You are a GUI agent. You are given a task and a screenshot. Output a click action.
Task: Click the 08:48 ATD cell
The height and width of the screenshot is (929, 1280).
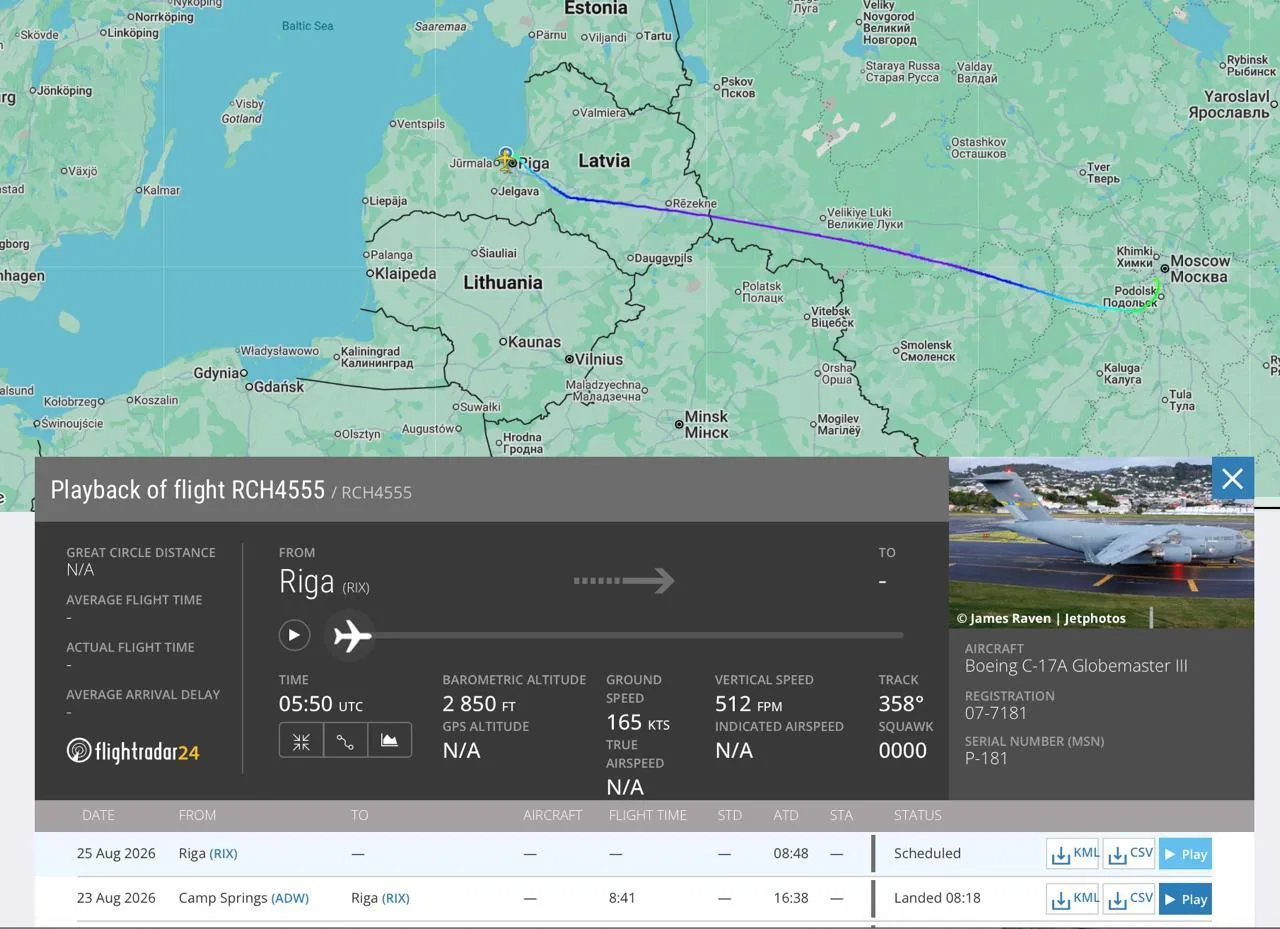[791, 853]
